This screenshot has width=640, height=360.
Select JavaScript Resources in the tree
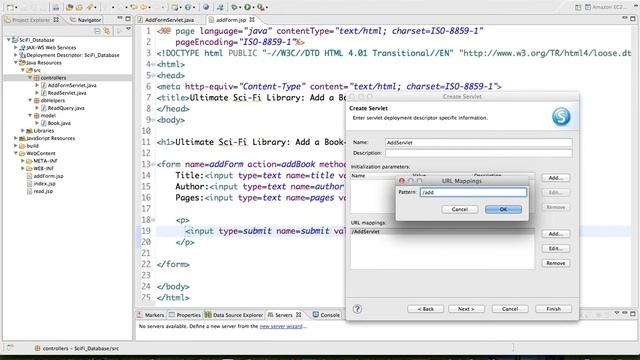[x=51, y=138]
